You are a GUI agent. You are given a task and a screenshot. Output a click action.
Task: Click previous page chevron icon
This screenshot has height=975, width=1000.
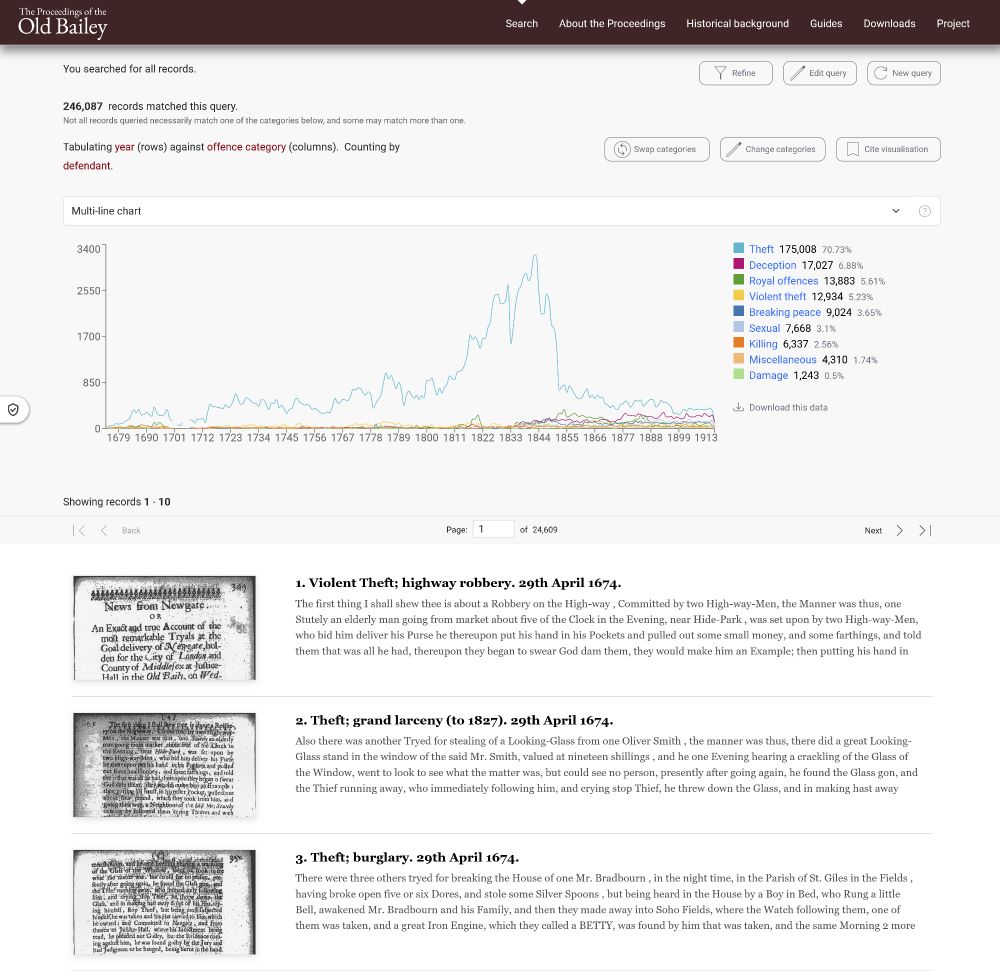pyautogui.click(x=104, y=531)
